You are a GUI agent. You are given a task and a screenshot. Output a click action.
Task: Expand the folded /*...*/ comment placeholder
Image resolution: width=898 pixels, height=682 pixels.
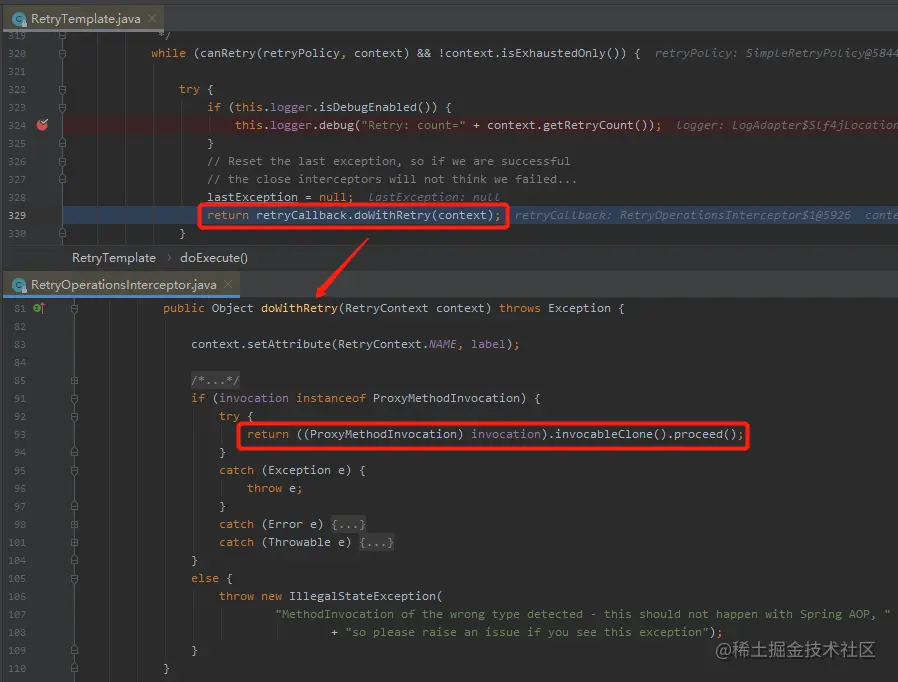coord(215,380)
